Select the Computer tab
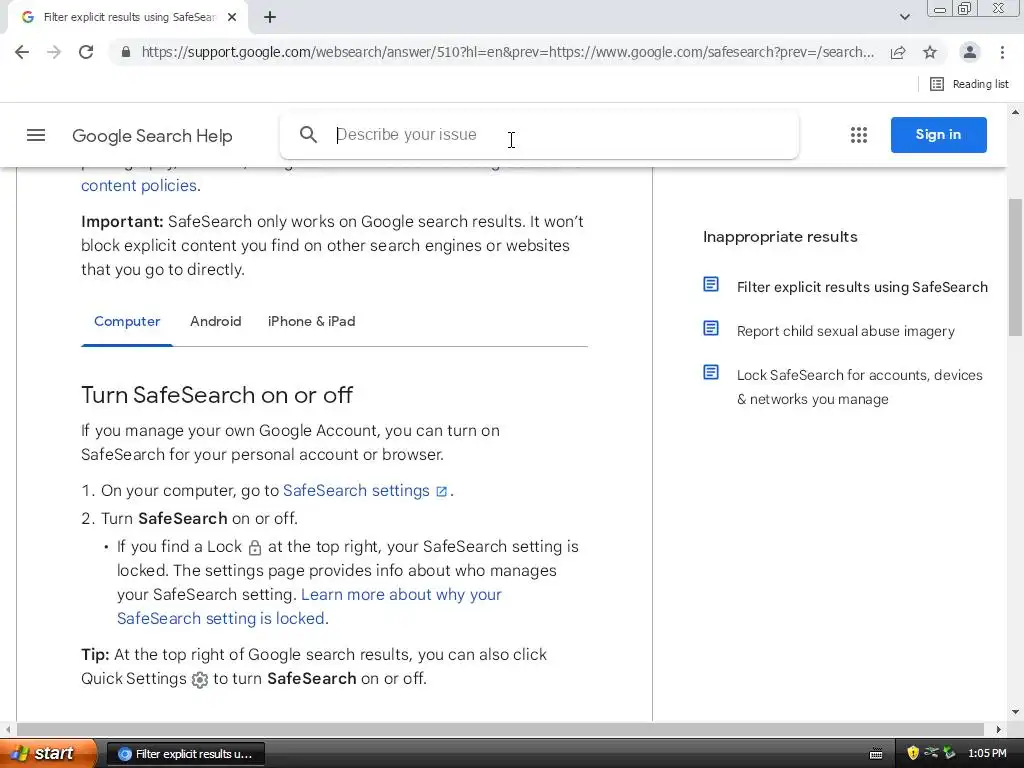Image resolution: width=1024 pixels, height=768 pixels. 127,321
